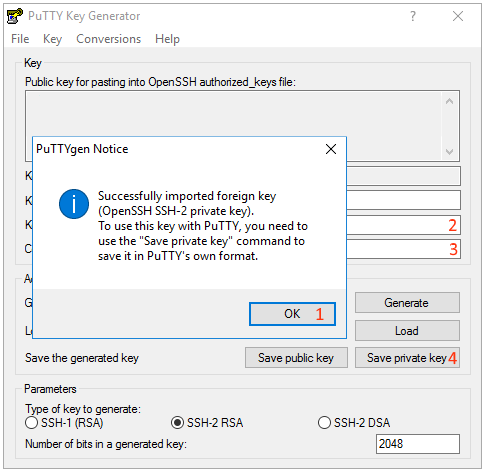Click the Generate button
The height and width of the screenshot is (473, 486).
click(x=407, y=303)
